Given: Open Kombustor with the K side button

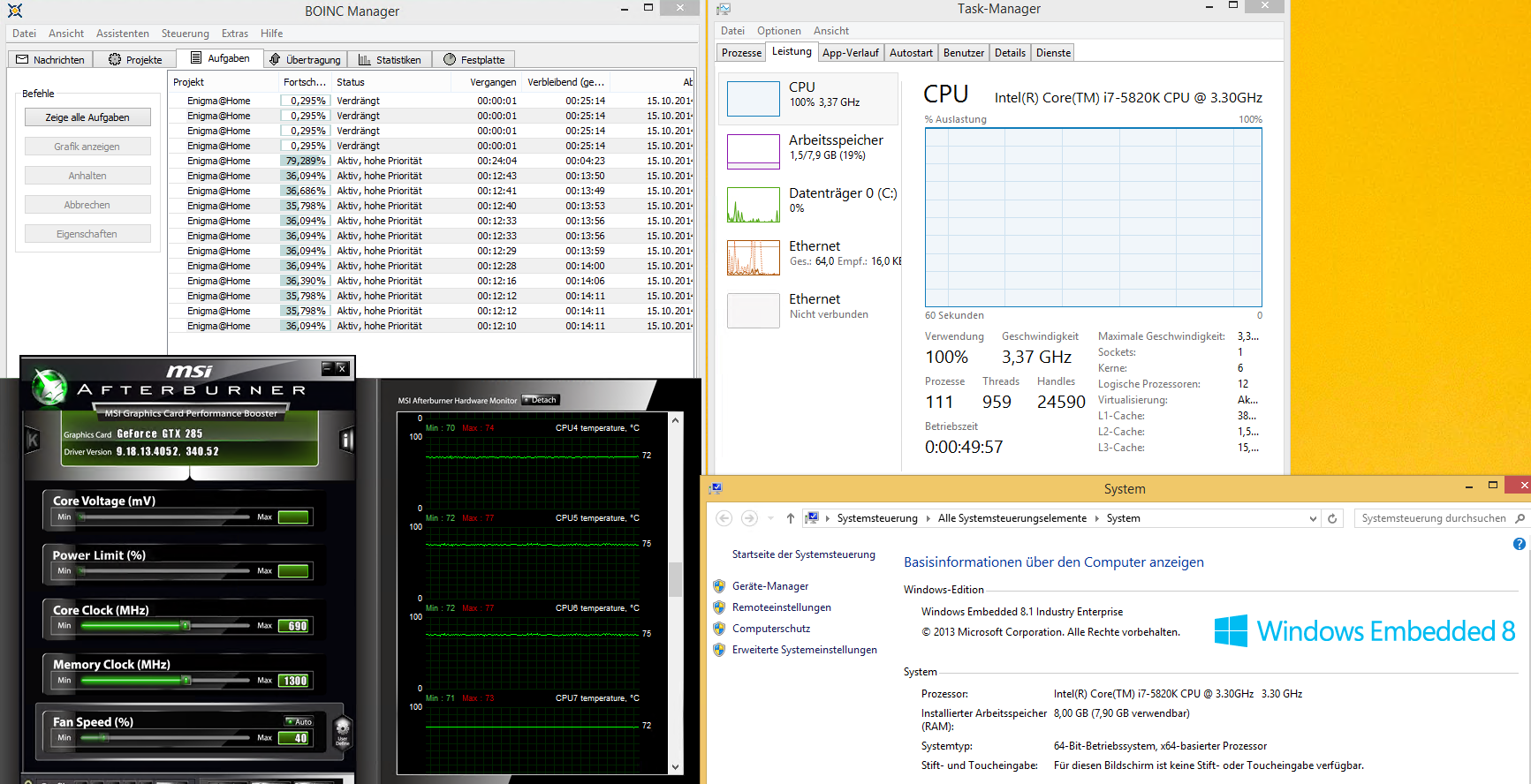Looking at the screenshot, I should click(x=33, y=440).
